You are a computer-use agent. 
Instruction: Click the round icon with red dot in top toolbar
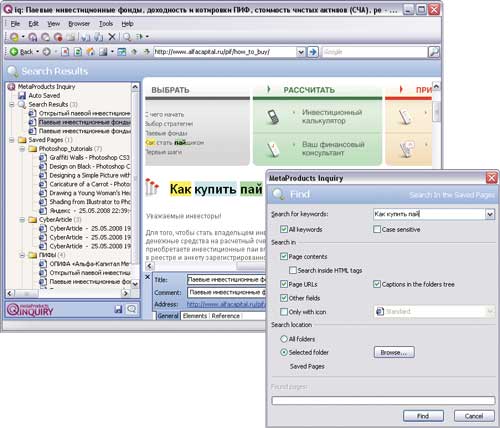point(58,37)
